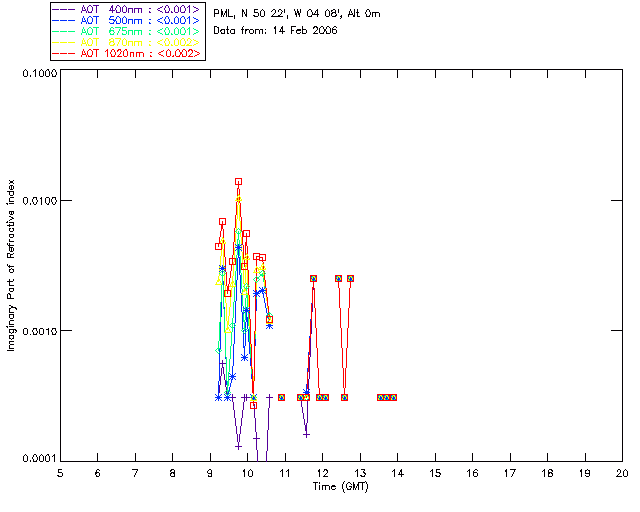The image size is (640, 512).
Task: Click the x-axis tick label 5
Action: point(60,473)
